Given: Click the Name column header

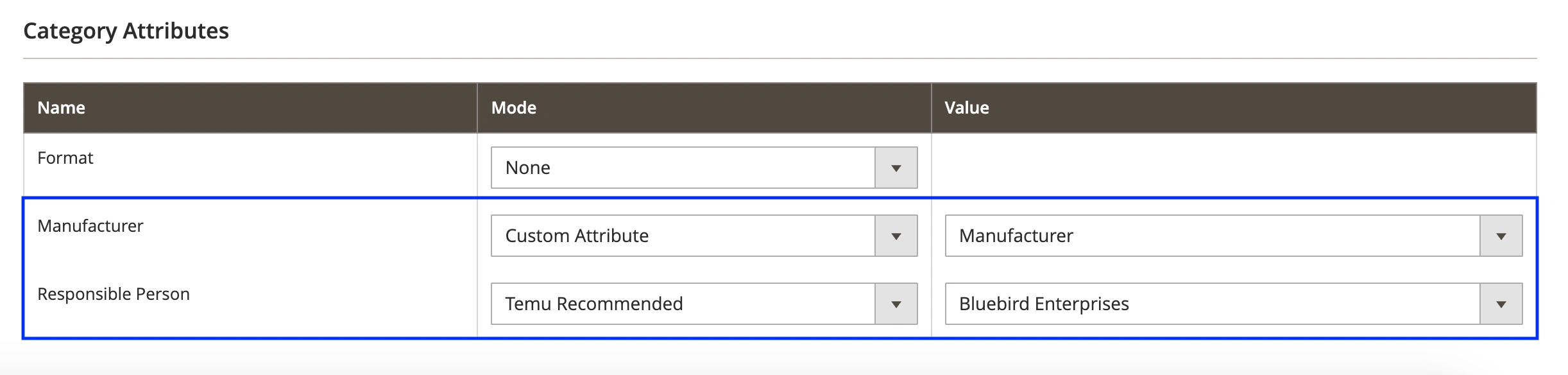Looking at the screenshot, I should coord(62,108).
